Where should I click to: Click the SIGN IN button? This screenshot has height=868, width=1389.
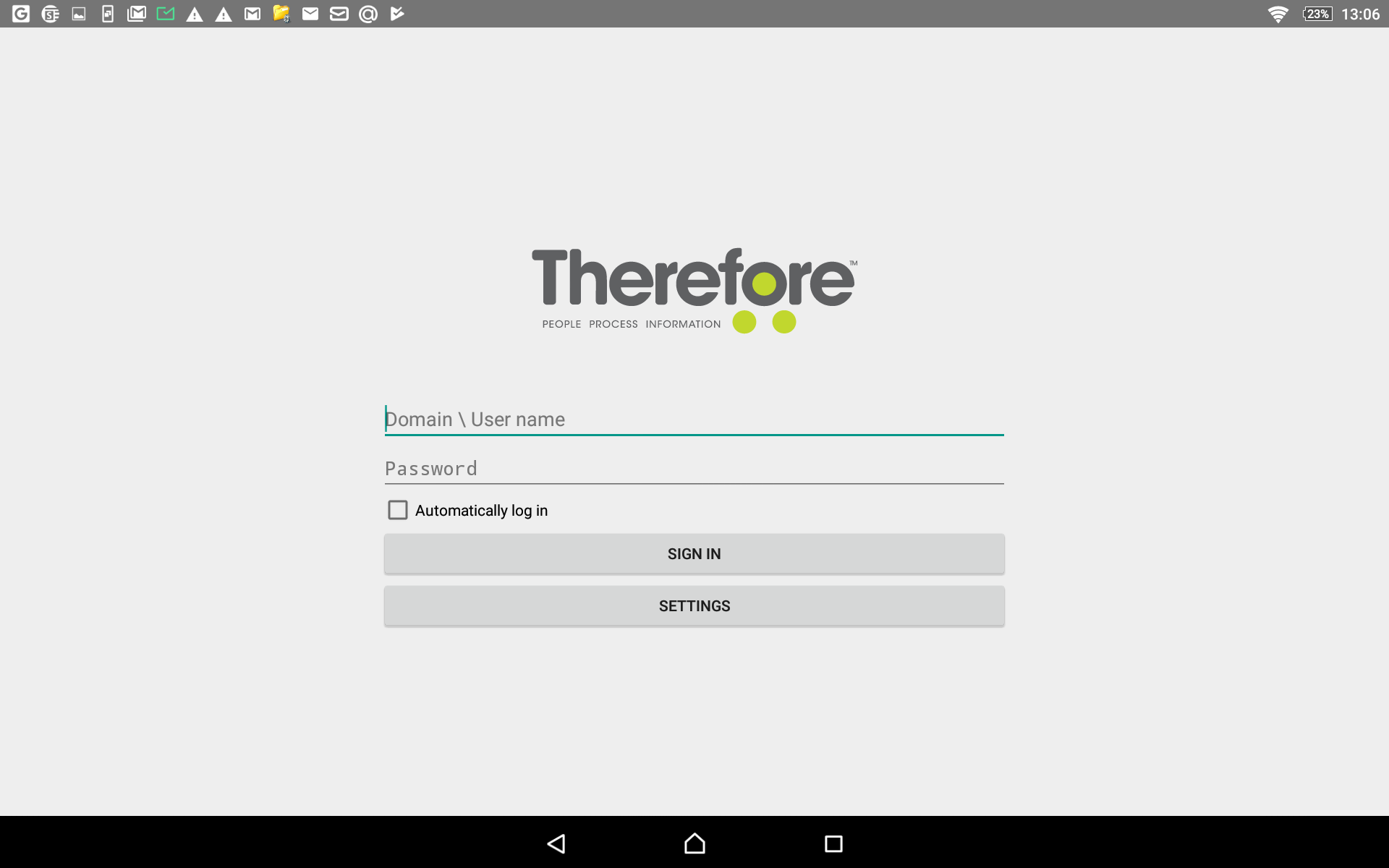694,554
